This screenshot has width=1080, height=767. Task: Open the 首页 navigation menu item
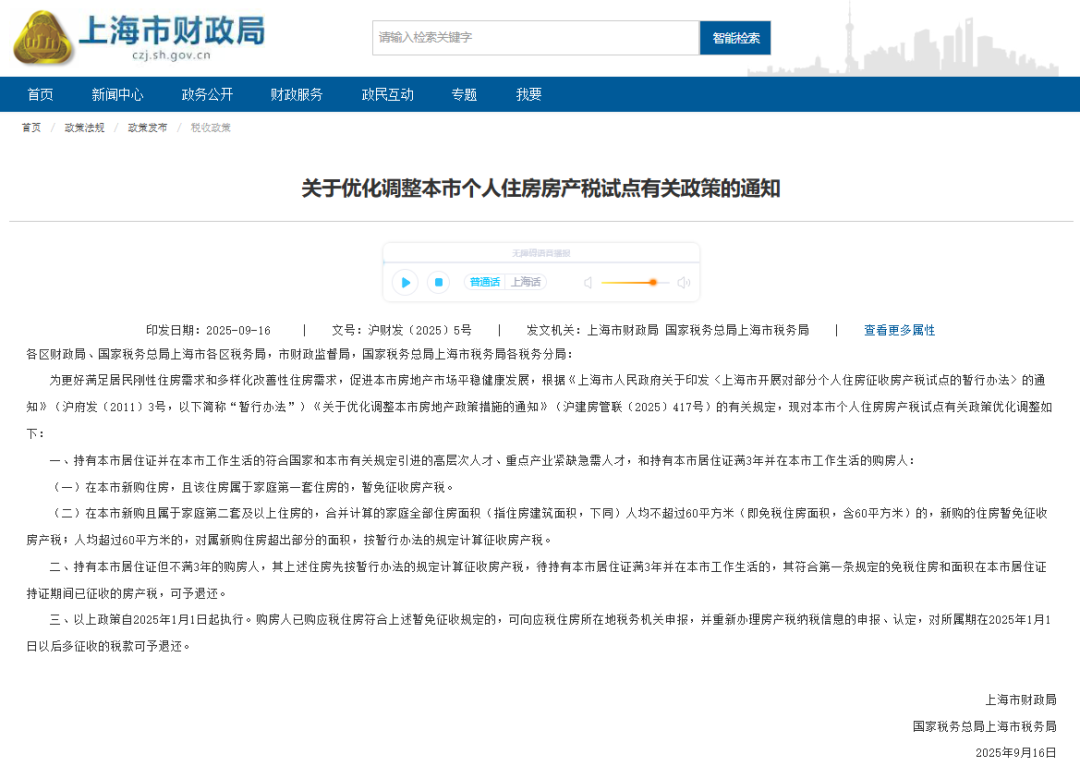(x=40, y=94)
